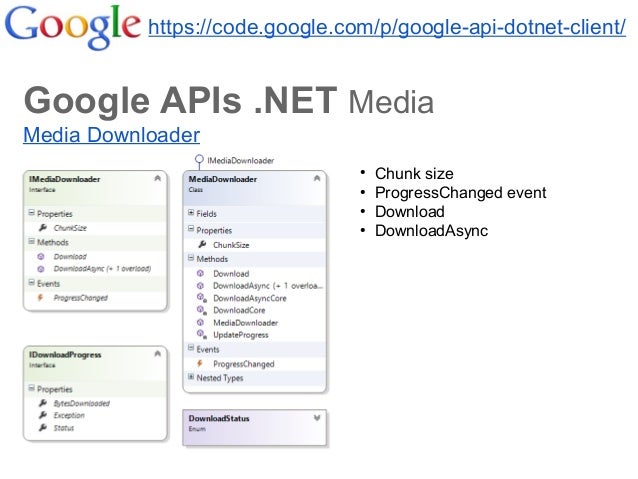Click constructor icon beside MediaDownloader method
This screenshot has height=479, width=638.
click(200, 322)
